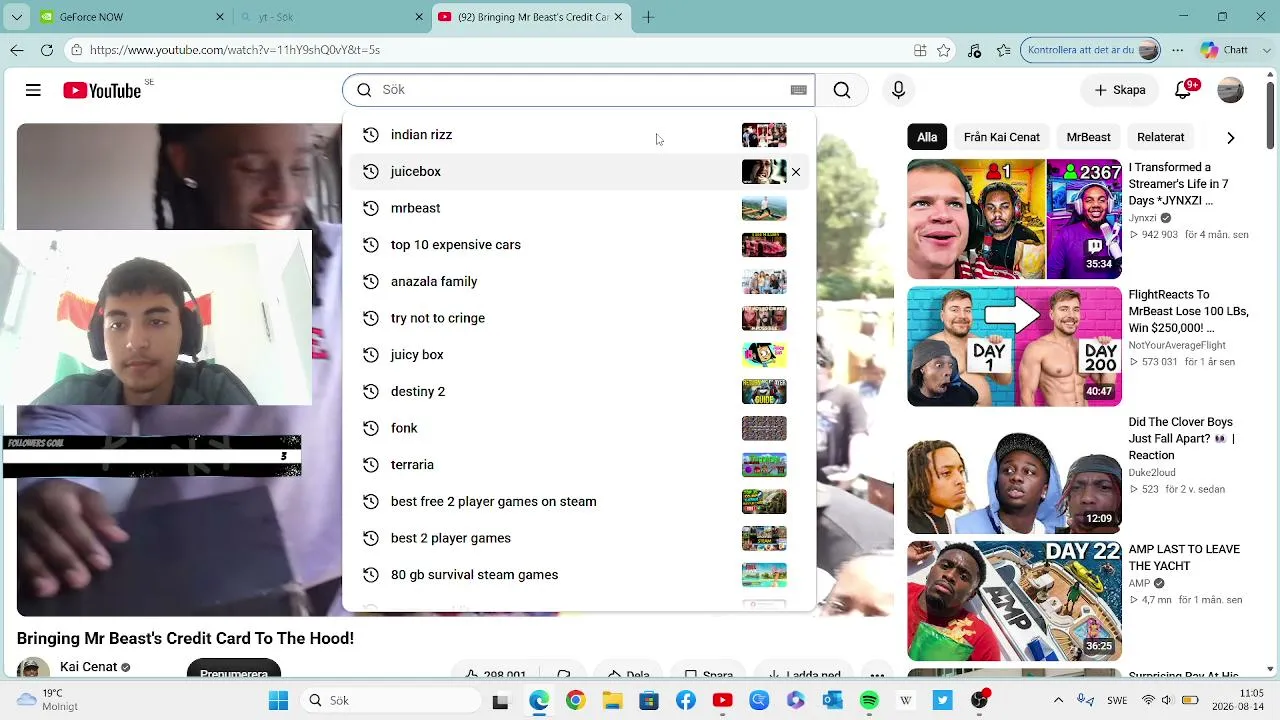
Task: Add this page to browser favorites
Action: (x=944, y=50)
